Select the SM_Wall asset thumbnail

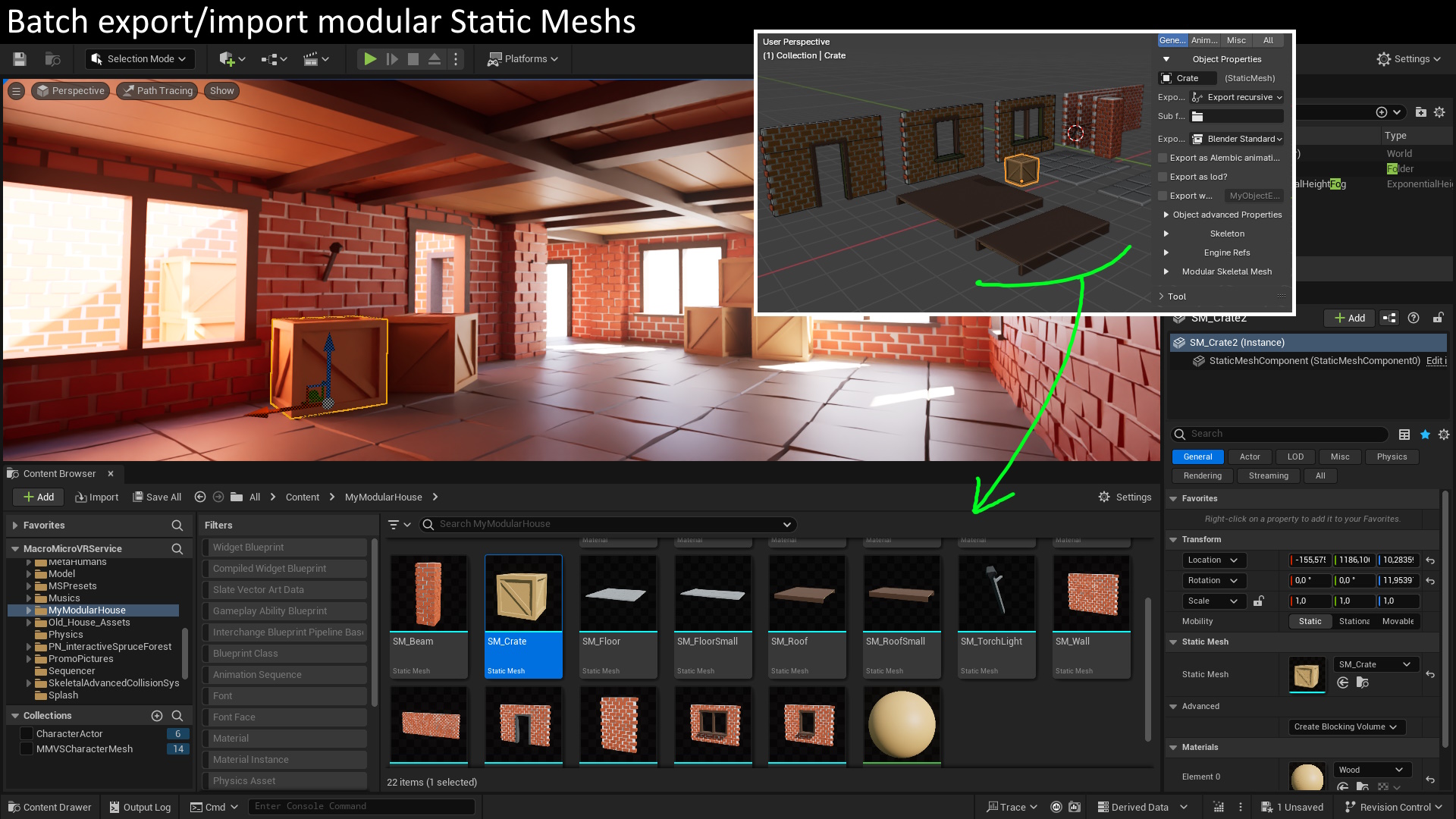(x=1091, y=594)
